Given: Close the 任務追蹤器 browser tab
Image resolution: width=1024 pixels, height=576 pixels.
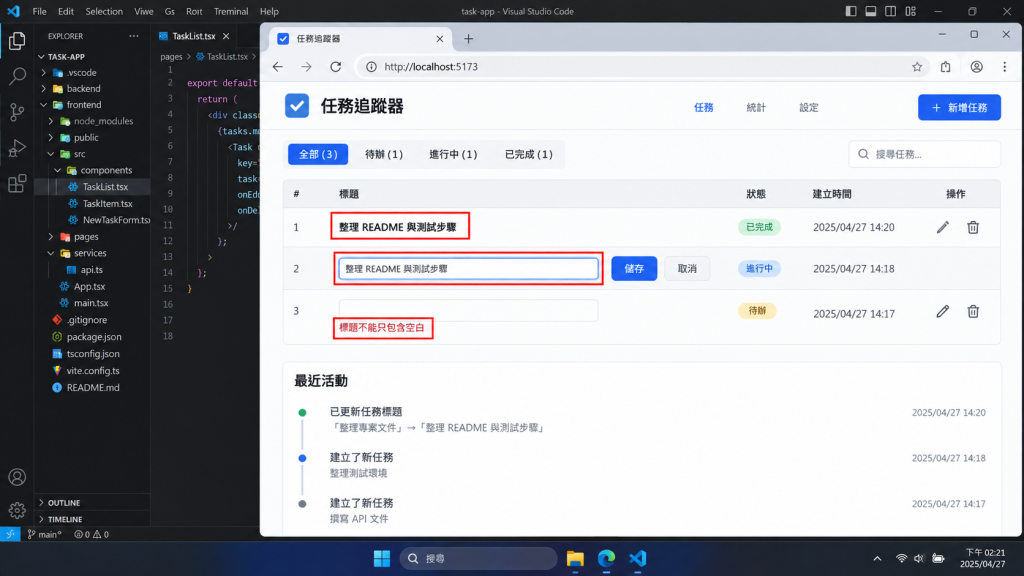Looking at the screenshot, I should tap(440, 39).
